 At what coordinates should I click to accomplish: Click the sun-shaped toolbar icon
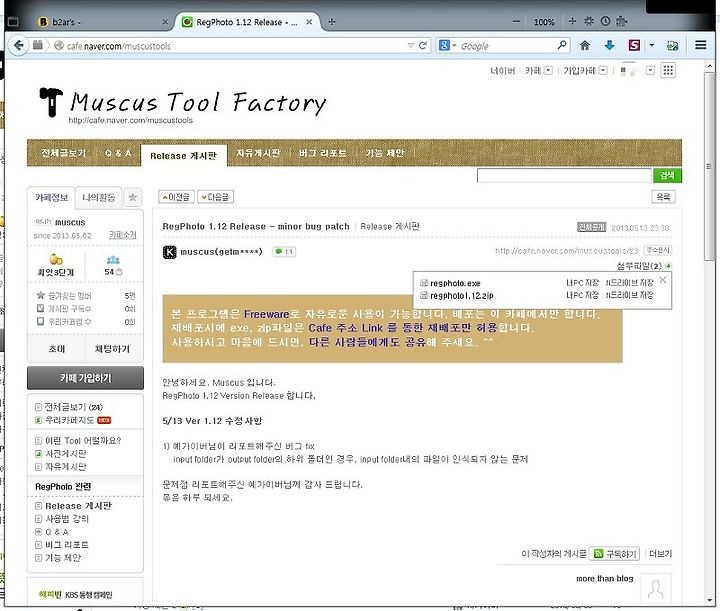point(589,21)
